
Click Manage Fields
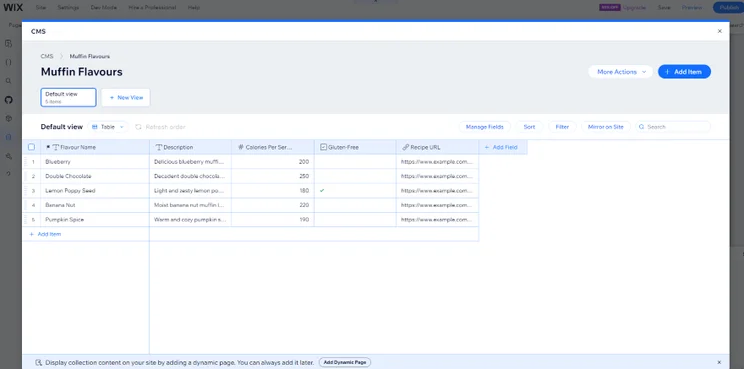click(x=484, y=127)
